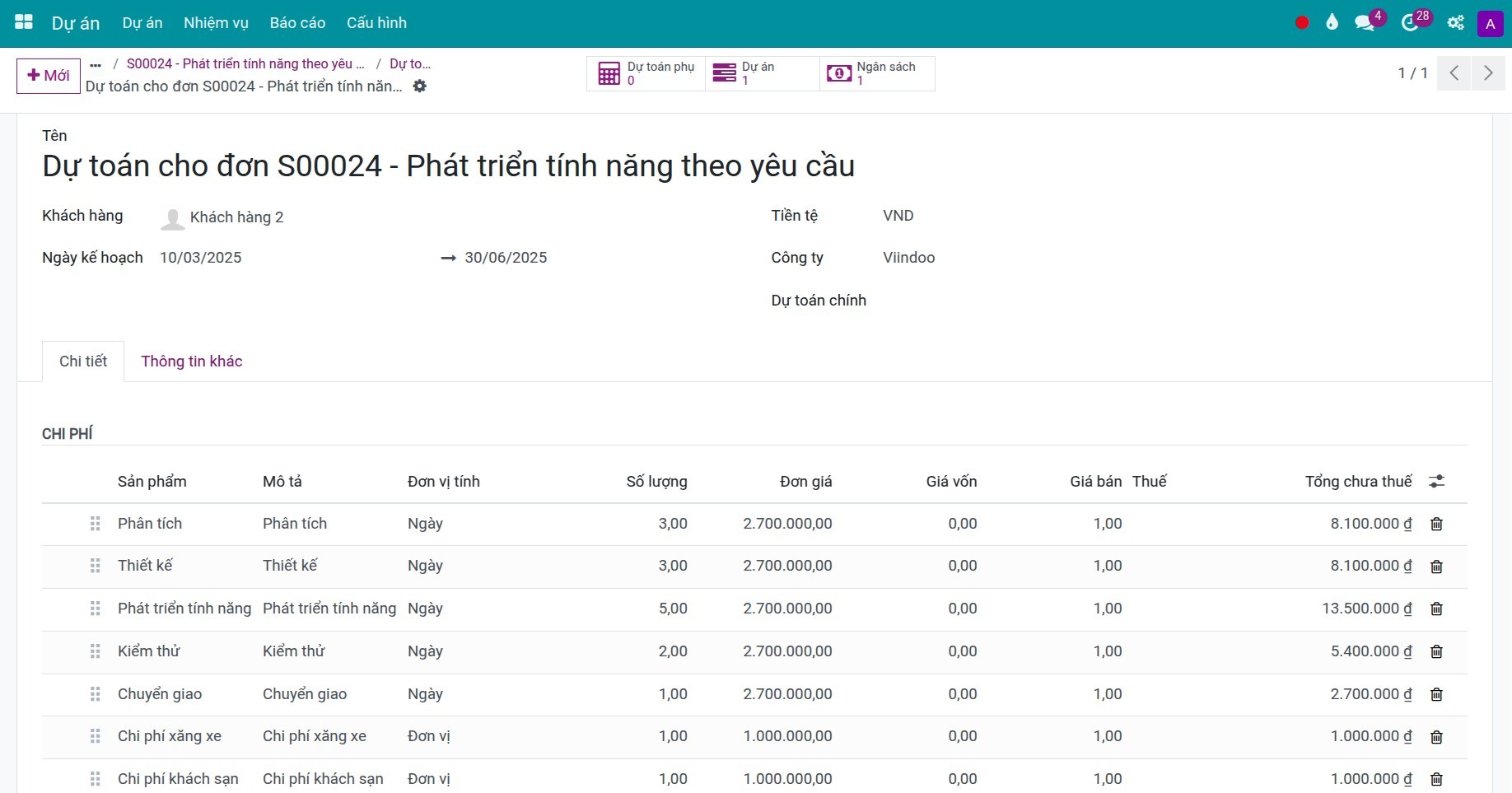This screenshot has height=793, width=1512.
Task: Open the form actions gear icon
Action: click(x=420, y=86)
